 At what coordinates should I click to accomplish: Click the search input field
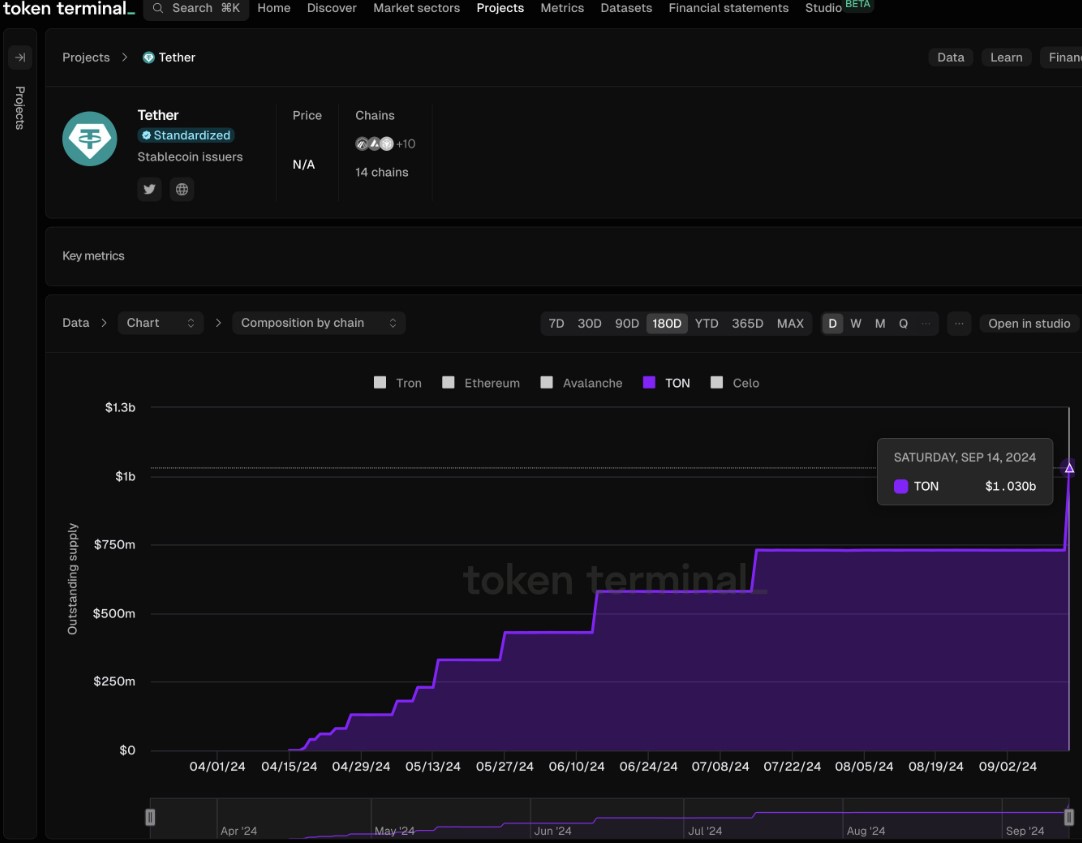(x=196, y=8)
